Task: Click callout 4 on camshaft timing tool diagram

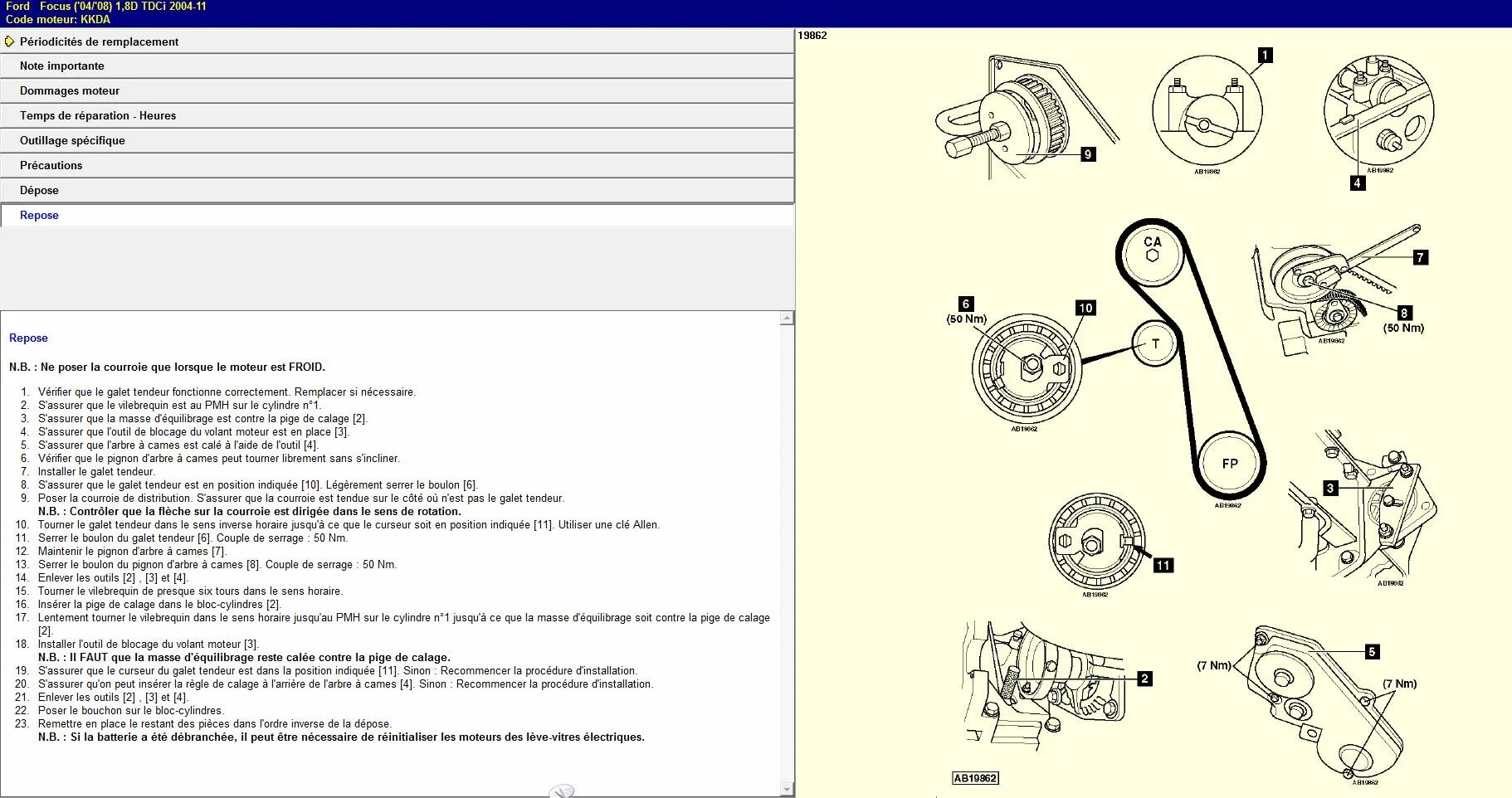Action: [x=1358, y=182]
